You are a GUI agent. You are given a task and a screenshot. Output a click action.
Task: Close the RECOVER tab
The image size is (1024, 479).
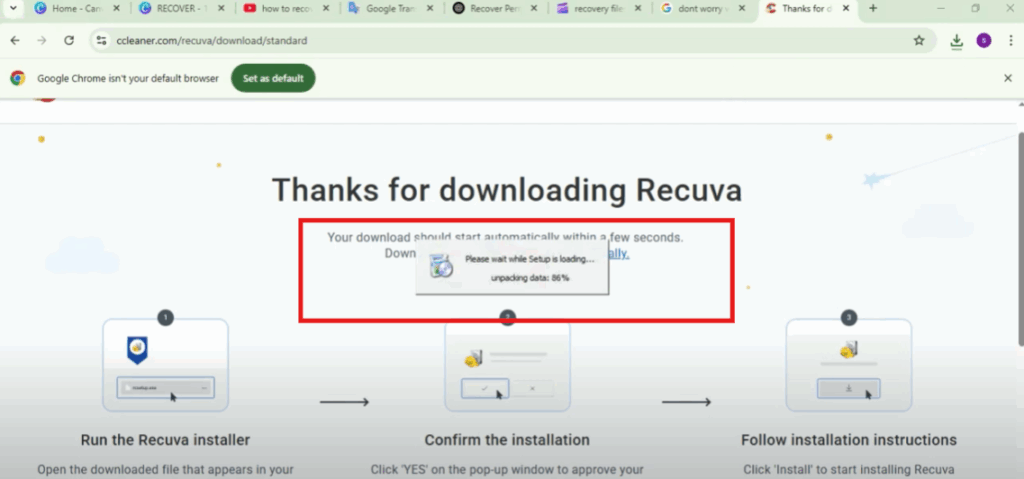(222, 9)
